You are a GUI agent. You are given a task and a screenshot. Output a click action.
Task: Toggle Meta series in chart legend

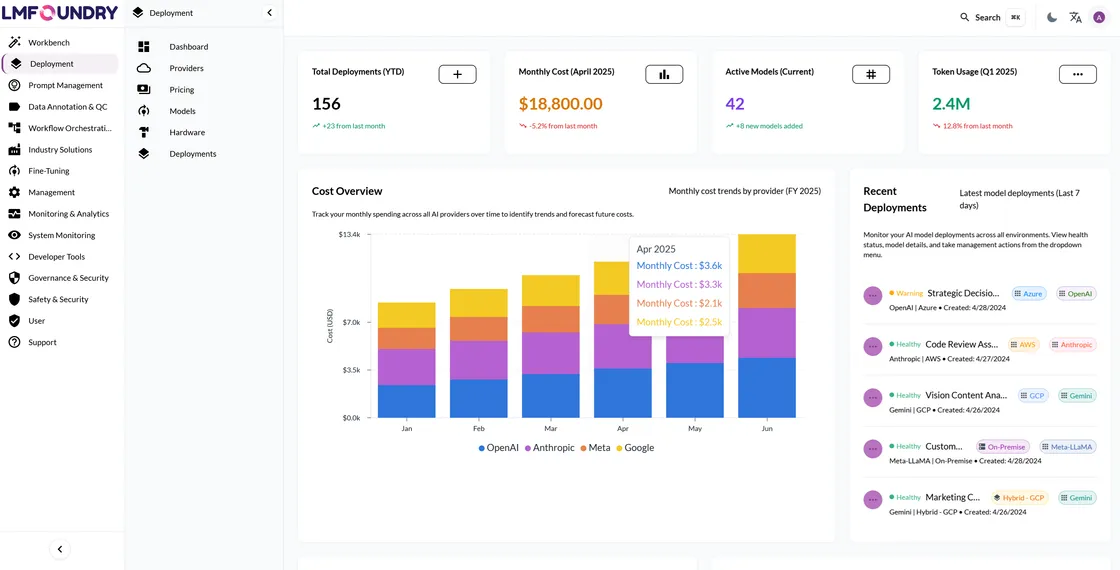coord(595,448)
